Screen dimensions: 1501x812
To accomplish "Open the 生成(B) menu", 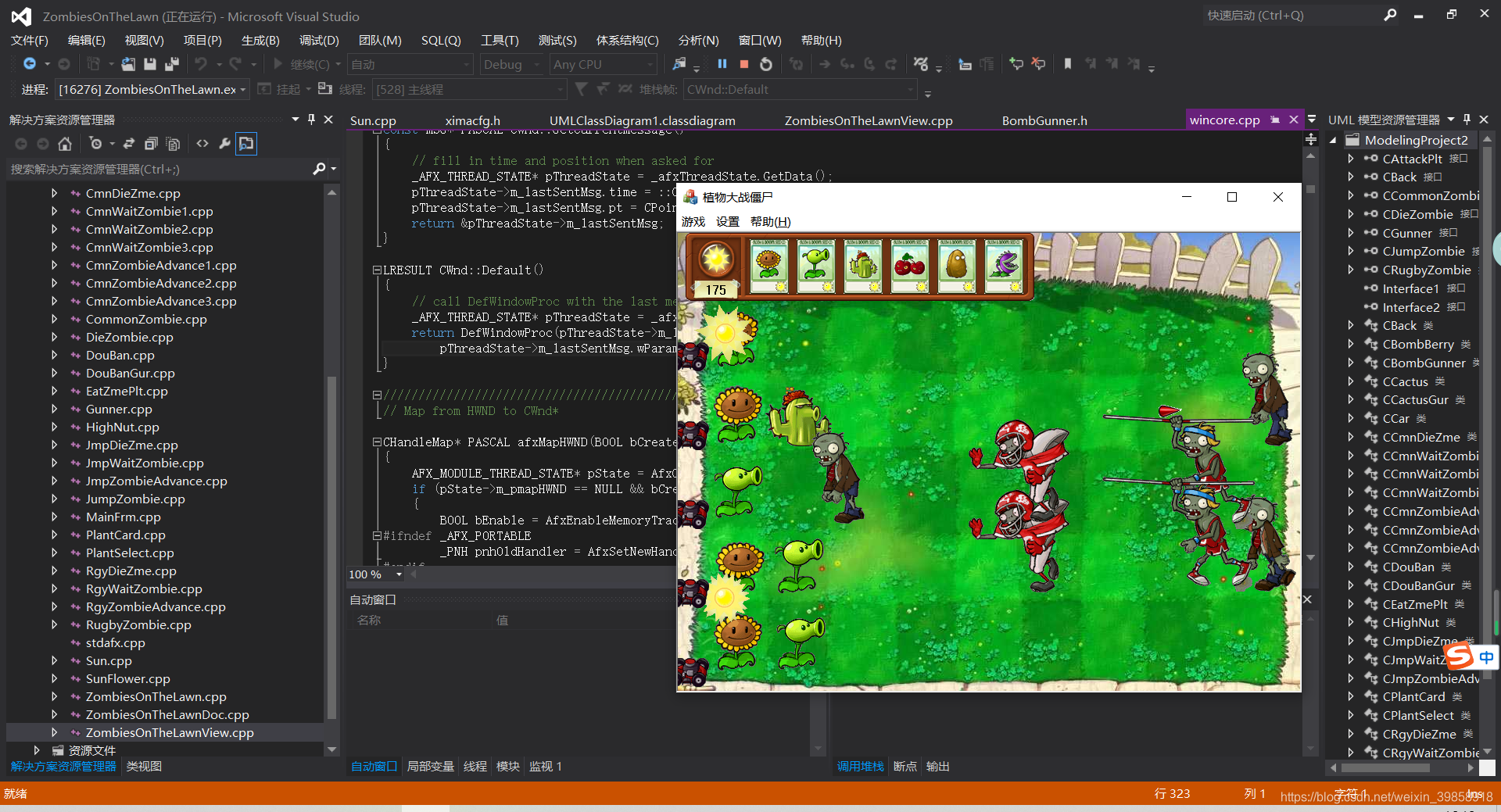I will tap(260, 40).
